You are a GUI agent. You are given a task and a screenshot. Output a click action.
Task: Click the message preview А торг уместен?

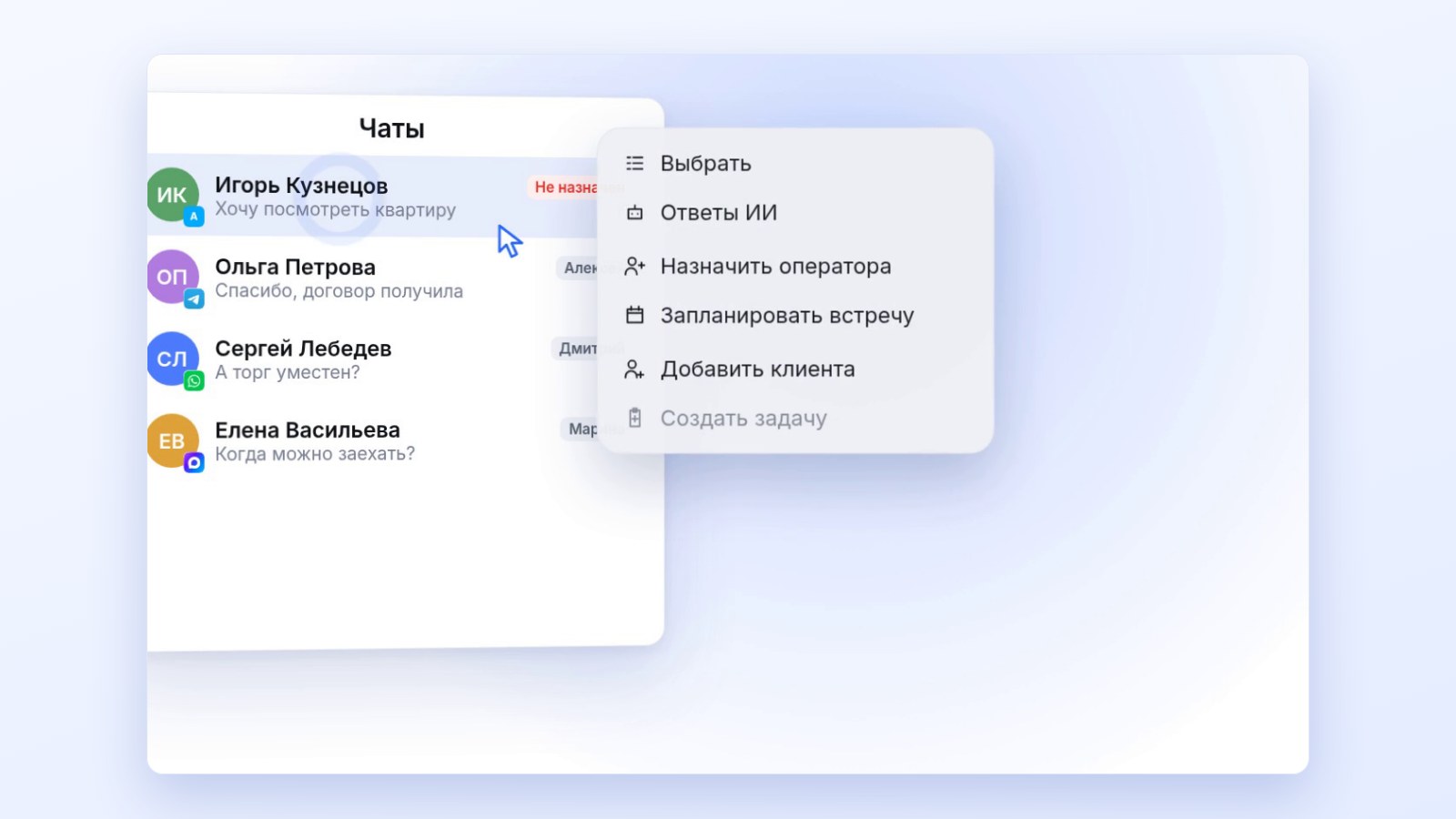(x=287, y=372)
